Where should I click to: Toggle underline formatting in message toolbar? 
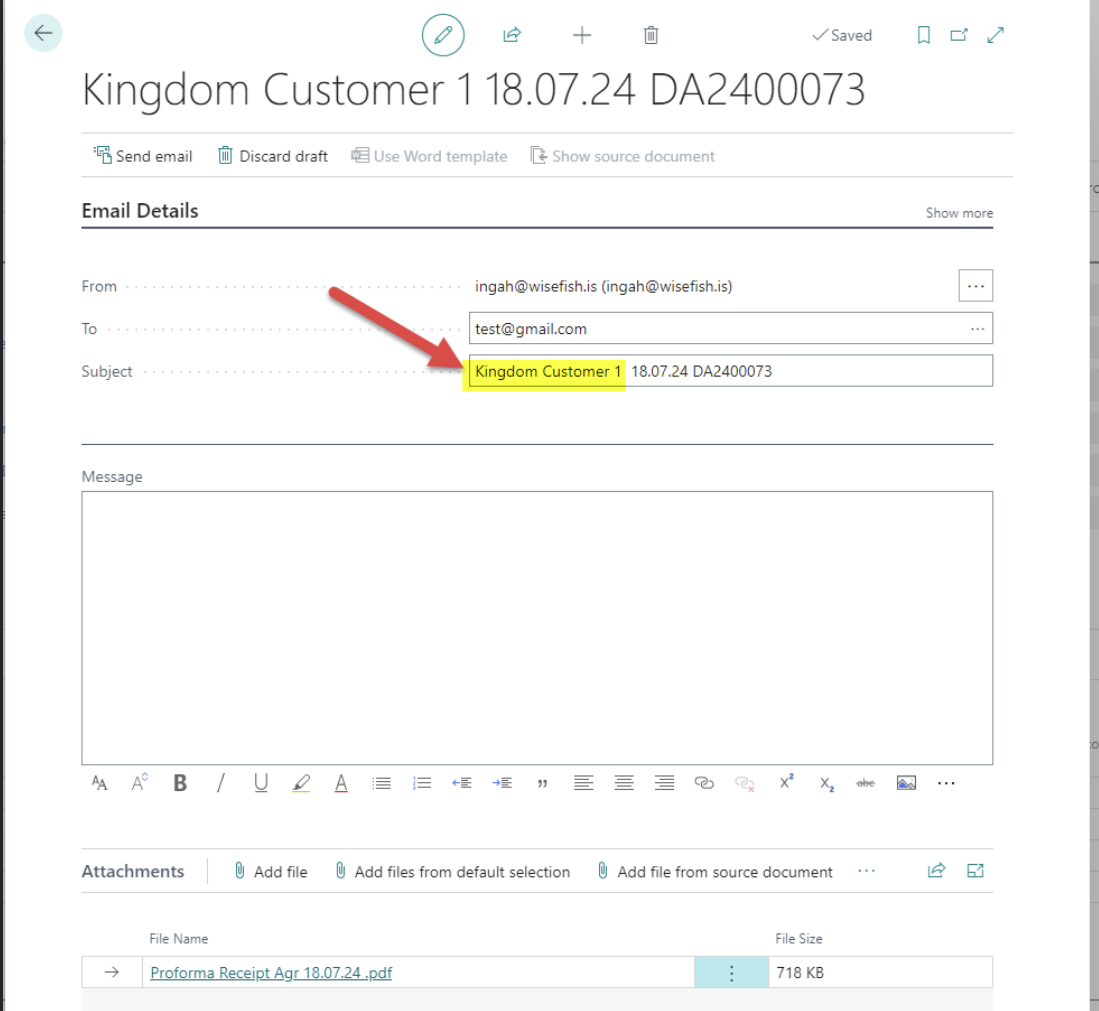pos(261,783)
